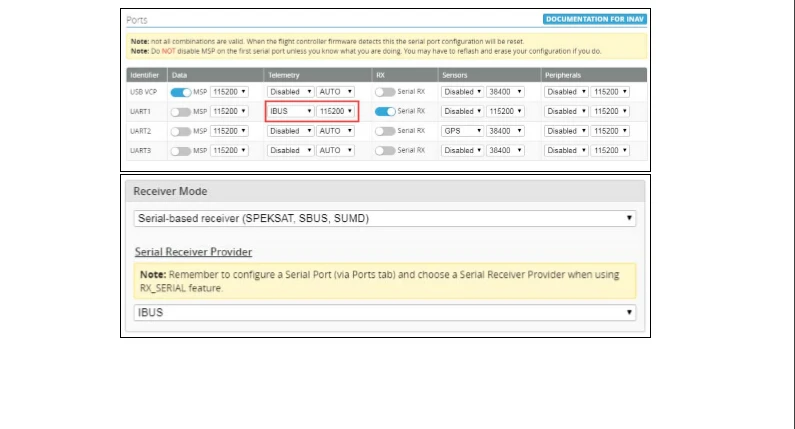Open UART2 MSP baud rate dropdown
The width and height of the screenshot is (795, 429).
click(229, 131)
